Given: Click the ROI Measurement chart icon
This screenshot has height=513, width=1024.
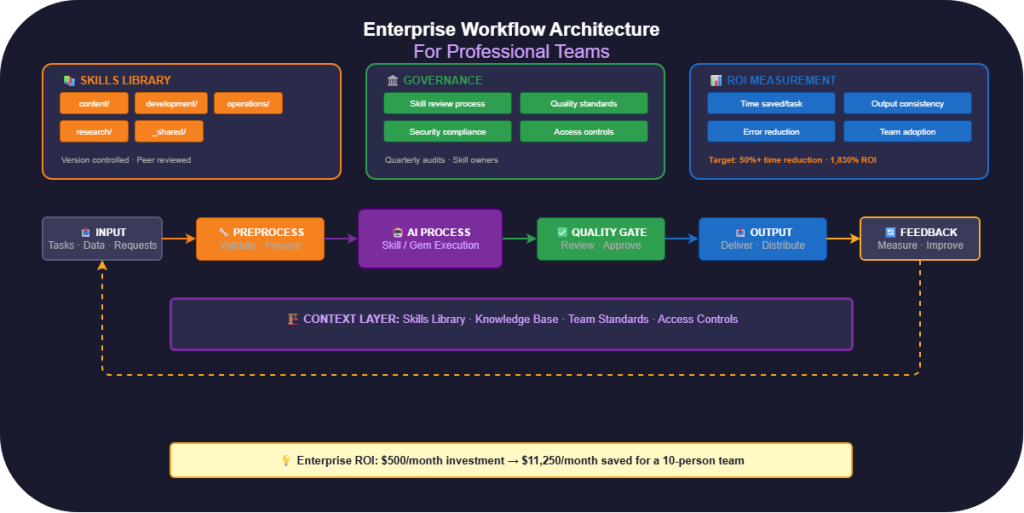Looking at the screenshot, I should click(x=716, y=81).
